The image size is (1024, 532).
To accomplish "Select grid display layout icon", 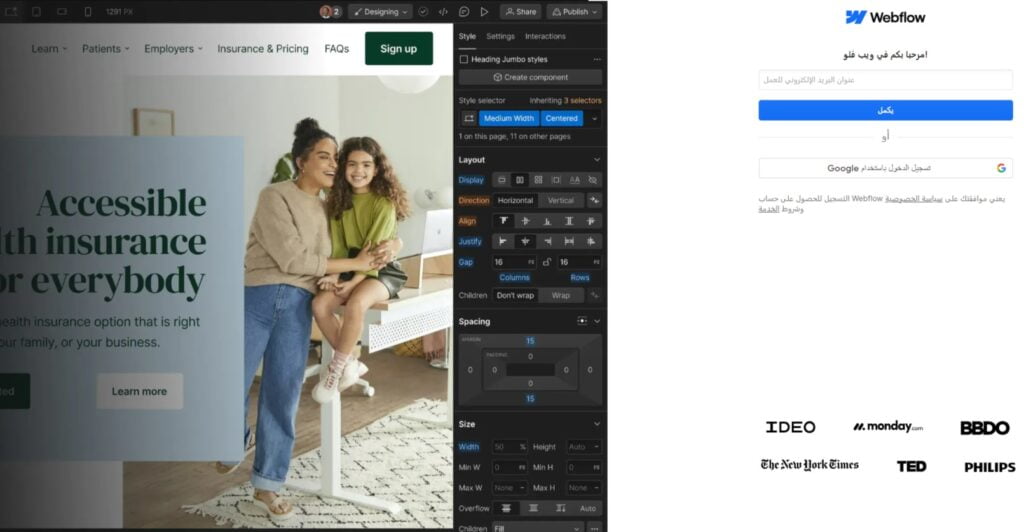I will pos(538,180).
